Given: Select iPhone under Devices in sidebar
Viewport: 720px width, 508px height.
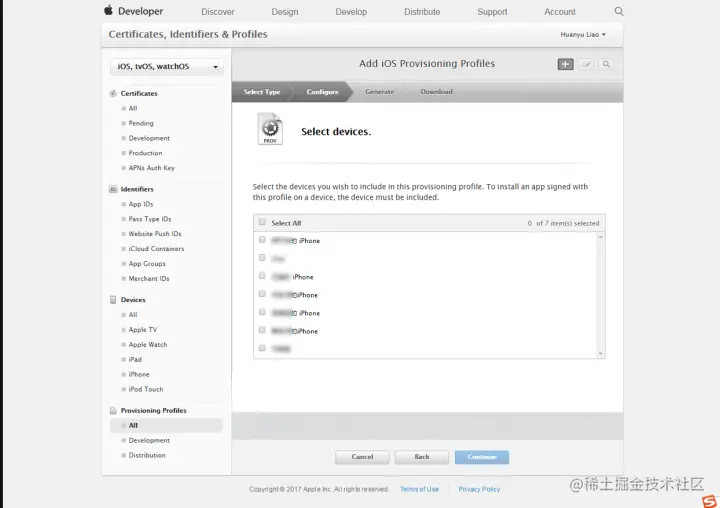Looking at the screenshot, I should point(139,374).
